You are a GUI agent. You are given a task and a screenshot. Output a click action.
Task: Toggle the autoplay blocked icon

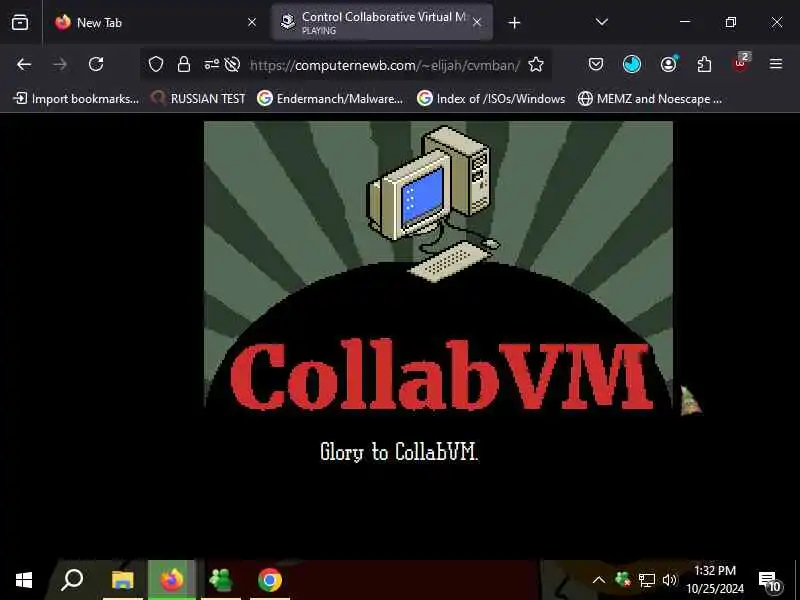coord(232,65)
